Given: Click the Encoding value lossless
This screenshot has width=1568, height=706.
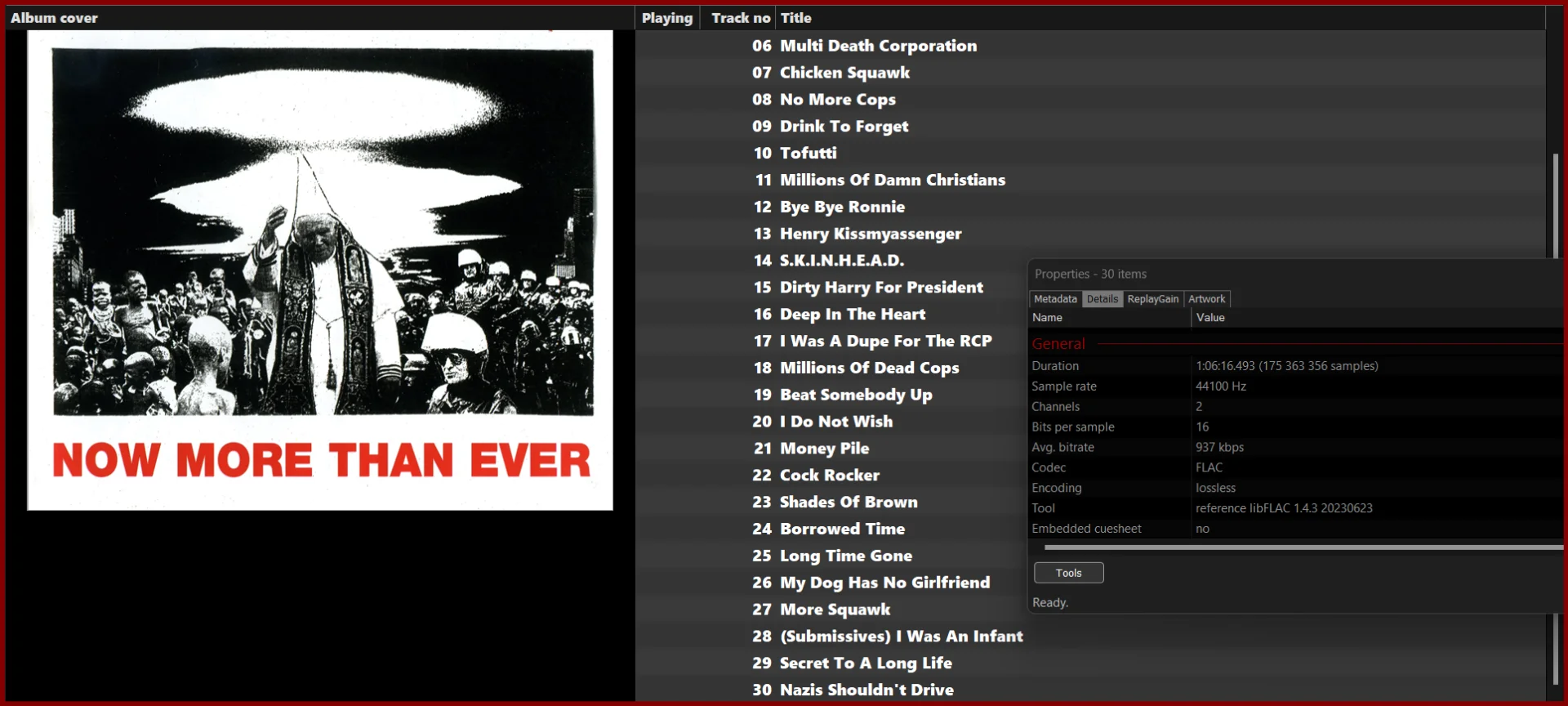Looking at the screenshot, I should pos(1215,488).
